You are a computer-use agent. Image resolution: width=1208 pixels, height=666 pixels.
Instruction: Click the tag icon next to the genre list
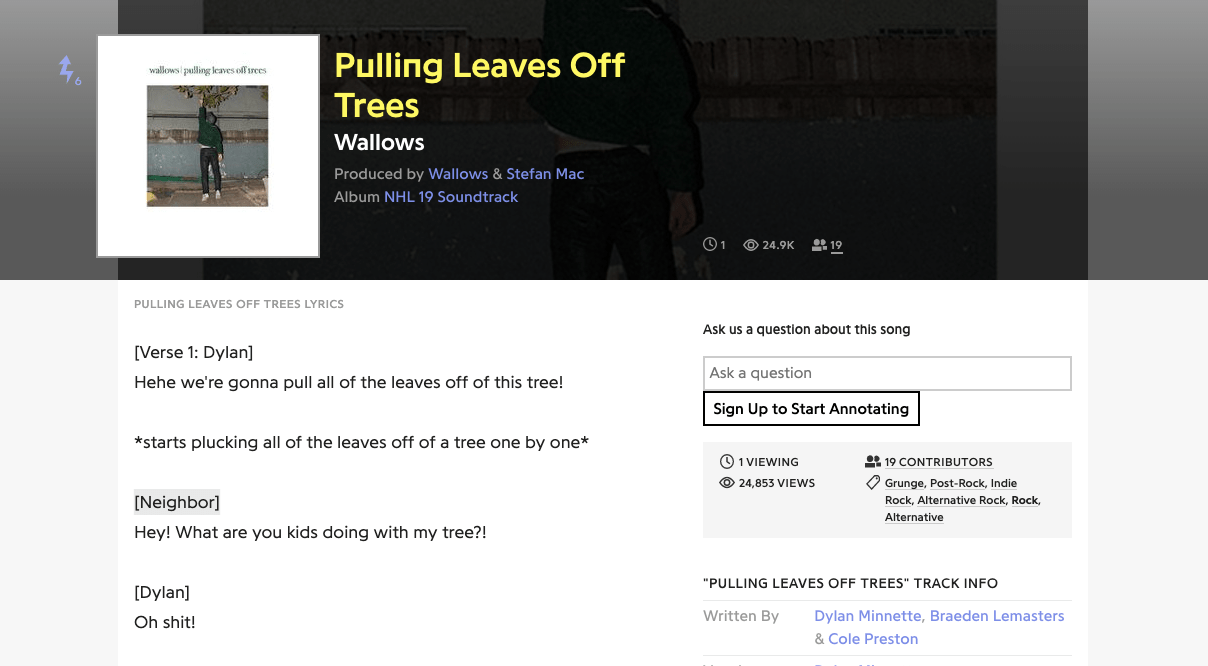tap(872, 482)
